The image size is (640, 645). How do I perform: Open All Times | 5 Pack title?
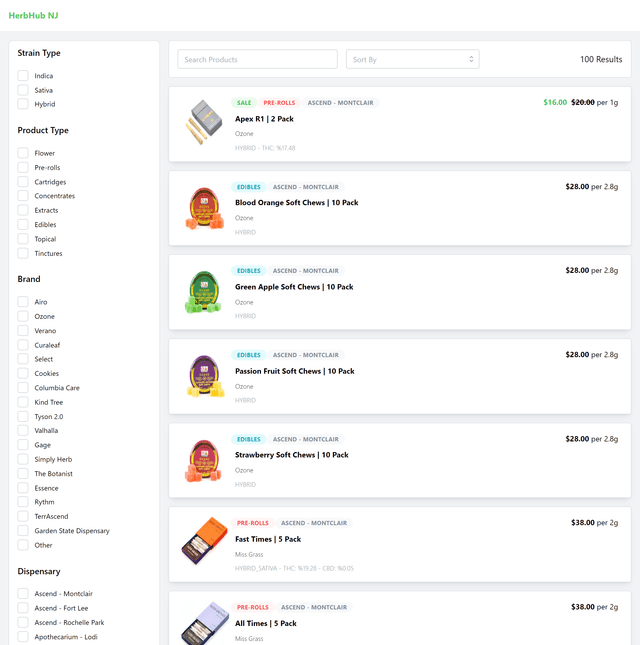click(266, 624)
